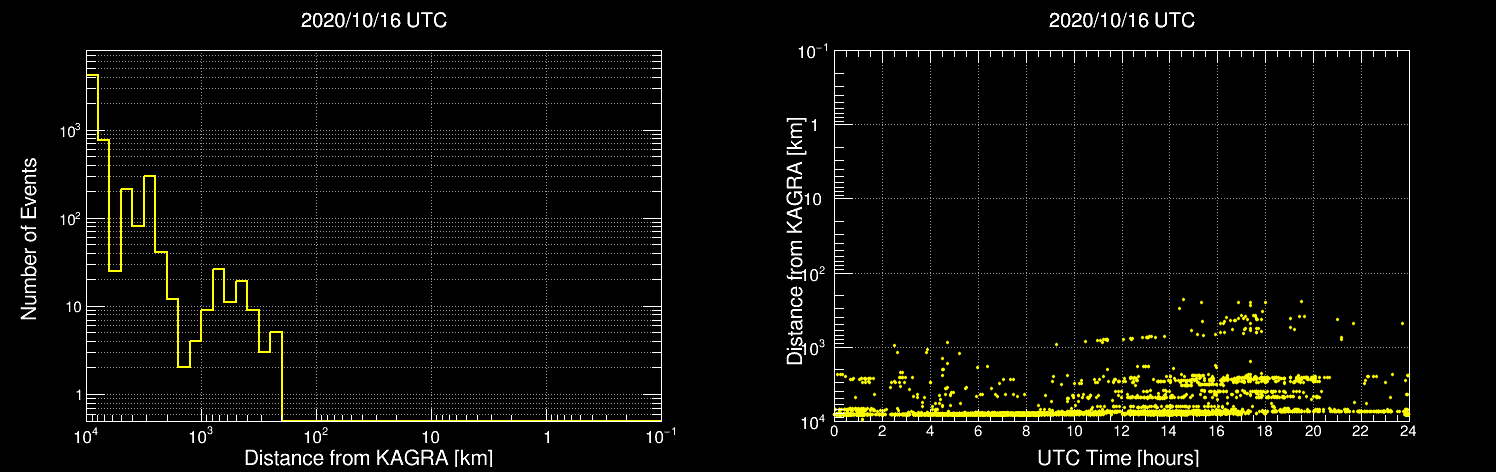The image size is (1496, 472).
Task: Click the 10^2 tick label on the histogram y-axis
Action: click(x=68, y=218)
